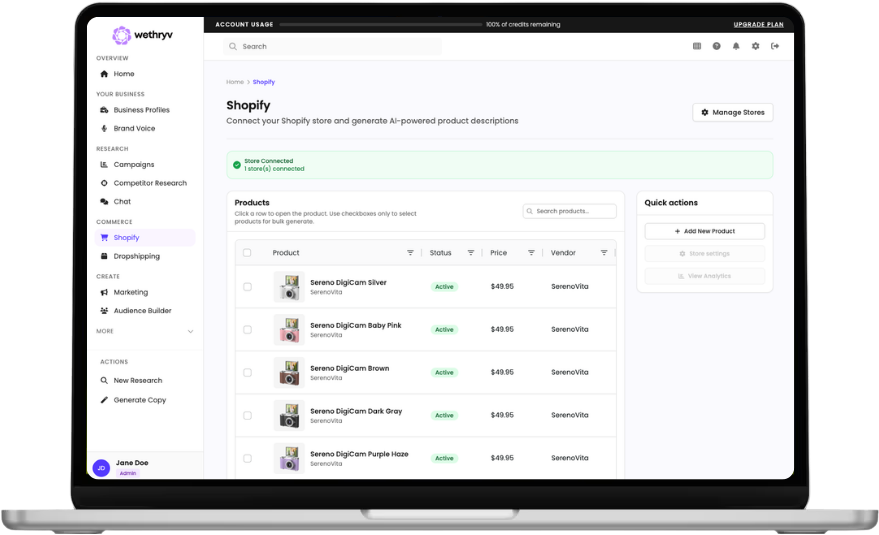This screenshot has height=535, width=879.
Task: Open the Sereno DigiCam Brown thumbnail
Action: pyautogui.click(x=289, y=372)
